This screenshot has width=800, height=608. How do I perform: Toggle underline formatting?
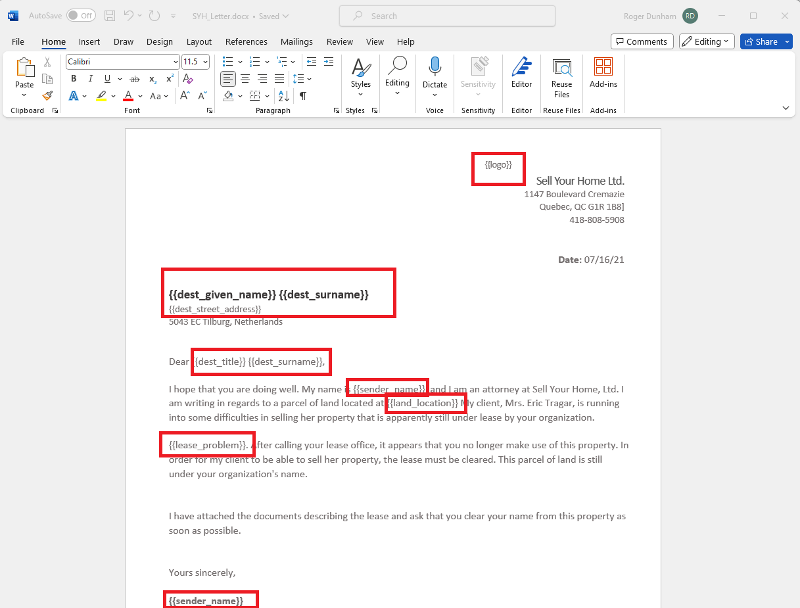[x=107, y=79]
